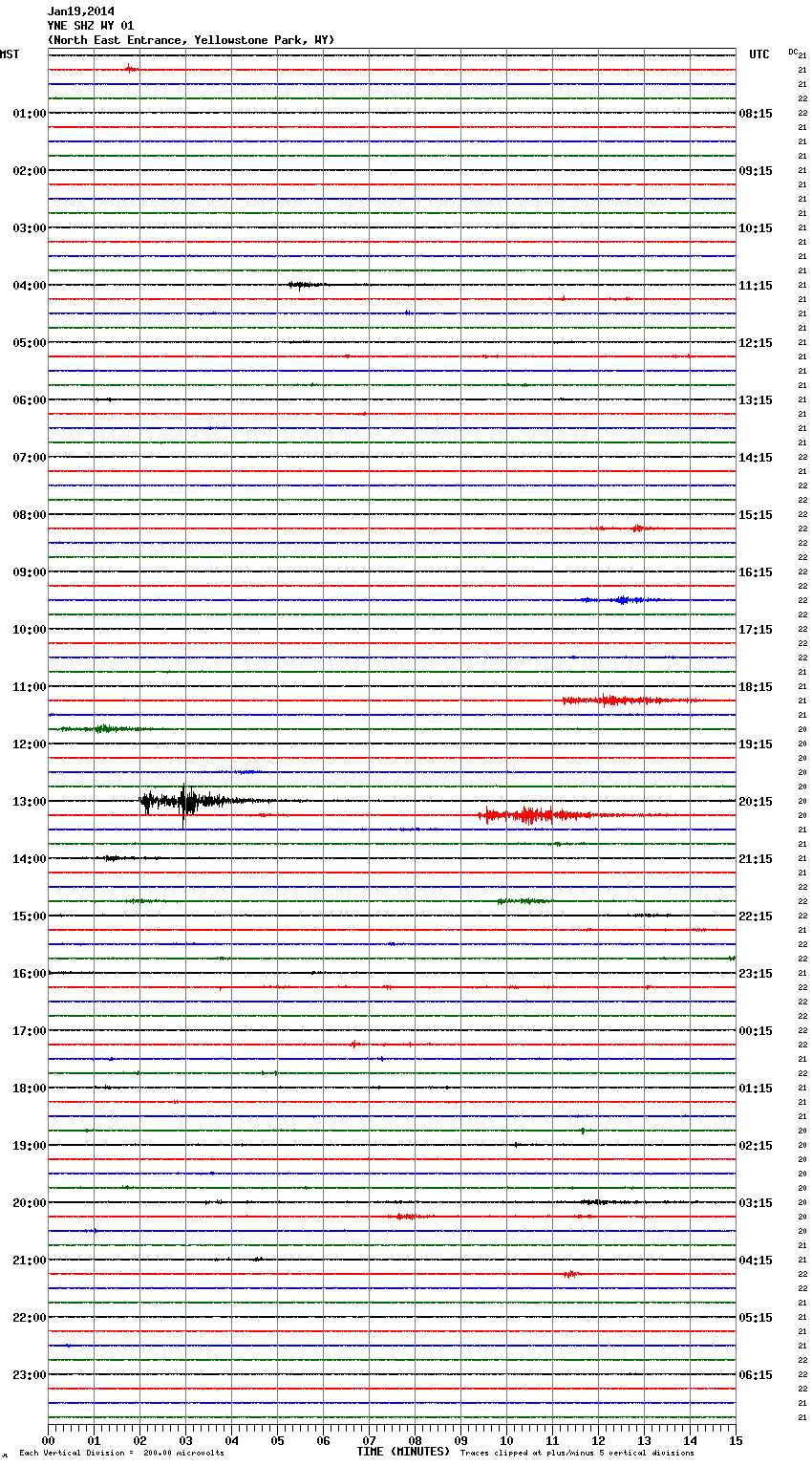The width and height of the screenshot is (812, 1466).
Task: Click the date label Jan19,2014
Action: tap(80, 11)
